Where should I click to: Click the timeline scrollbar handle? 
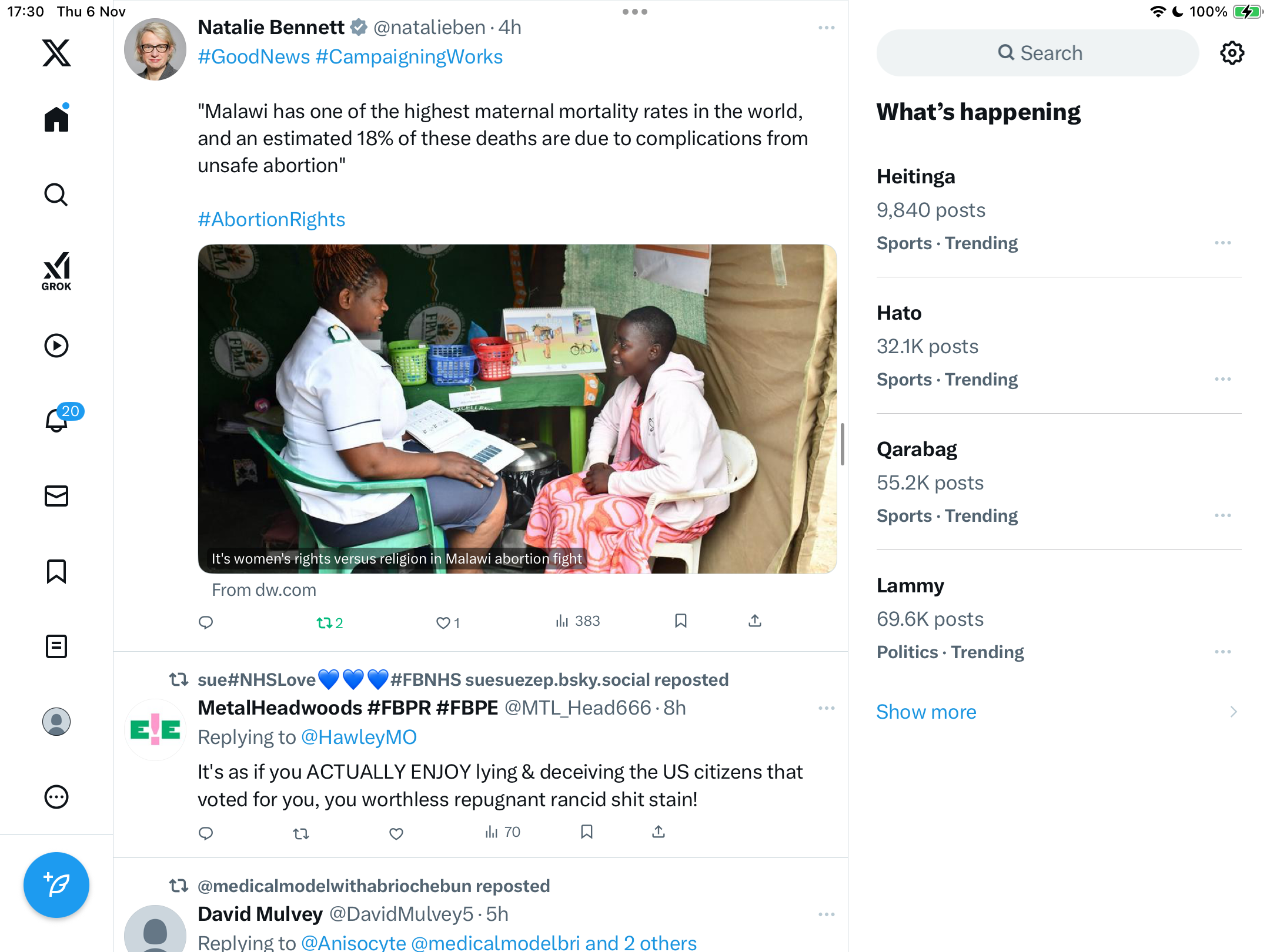843,444
